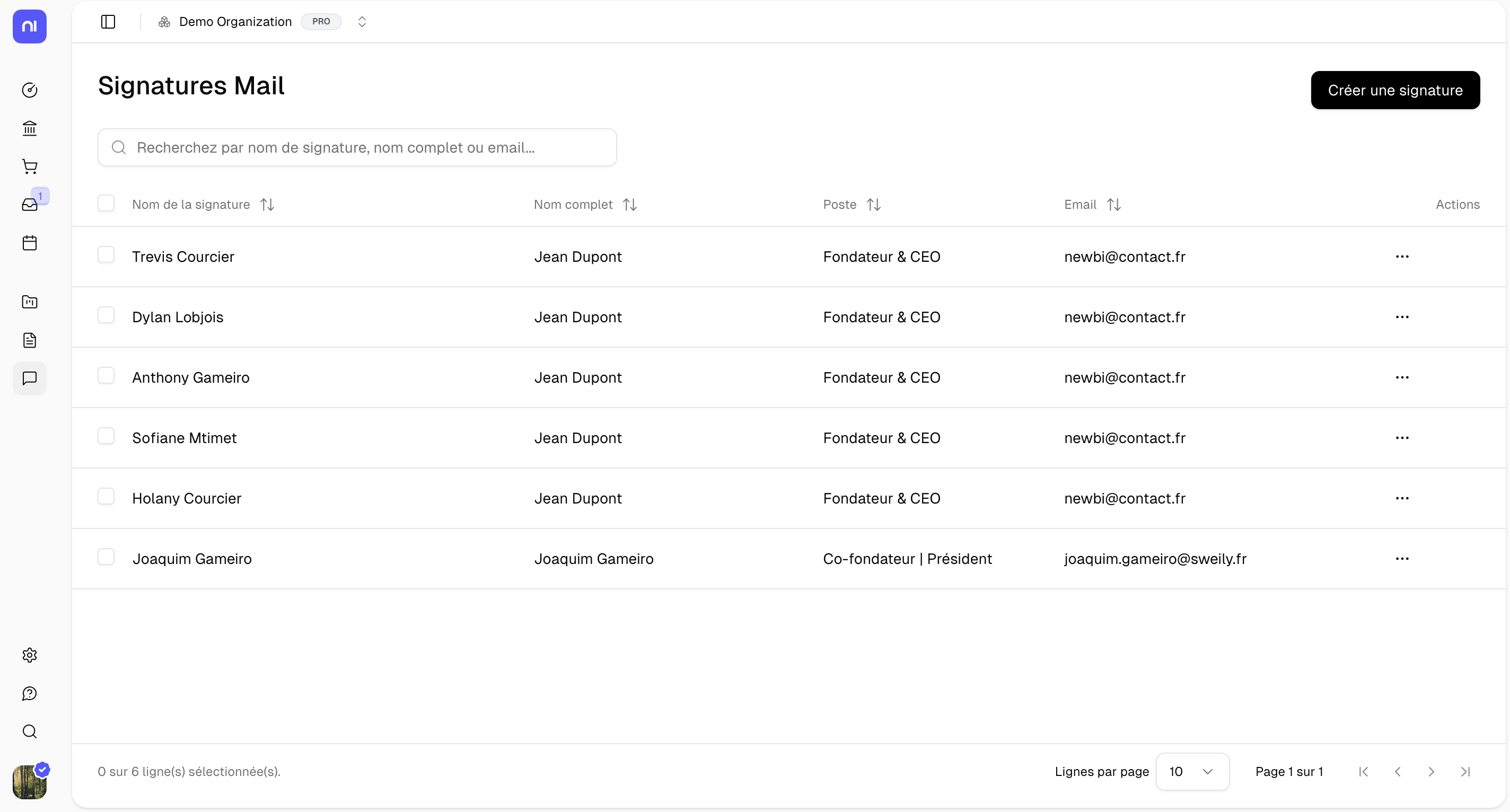
Task: Toggle the select-all header checkbox
Action: click(x=106, y=204)
